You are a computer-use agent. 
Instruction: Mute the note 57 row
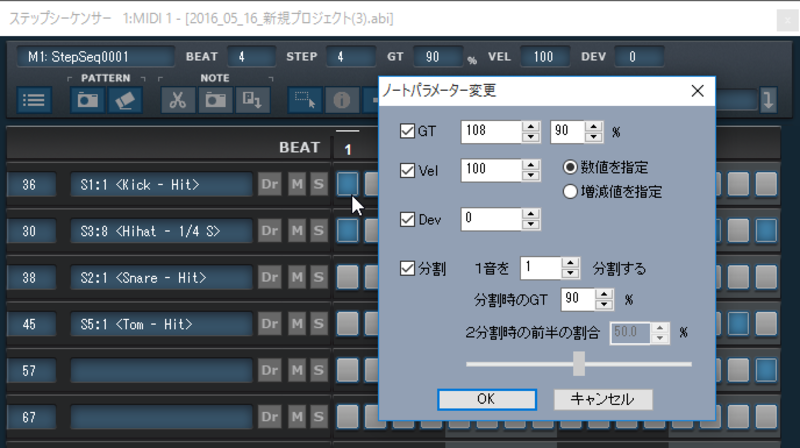(297, 370)
